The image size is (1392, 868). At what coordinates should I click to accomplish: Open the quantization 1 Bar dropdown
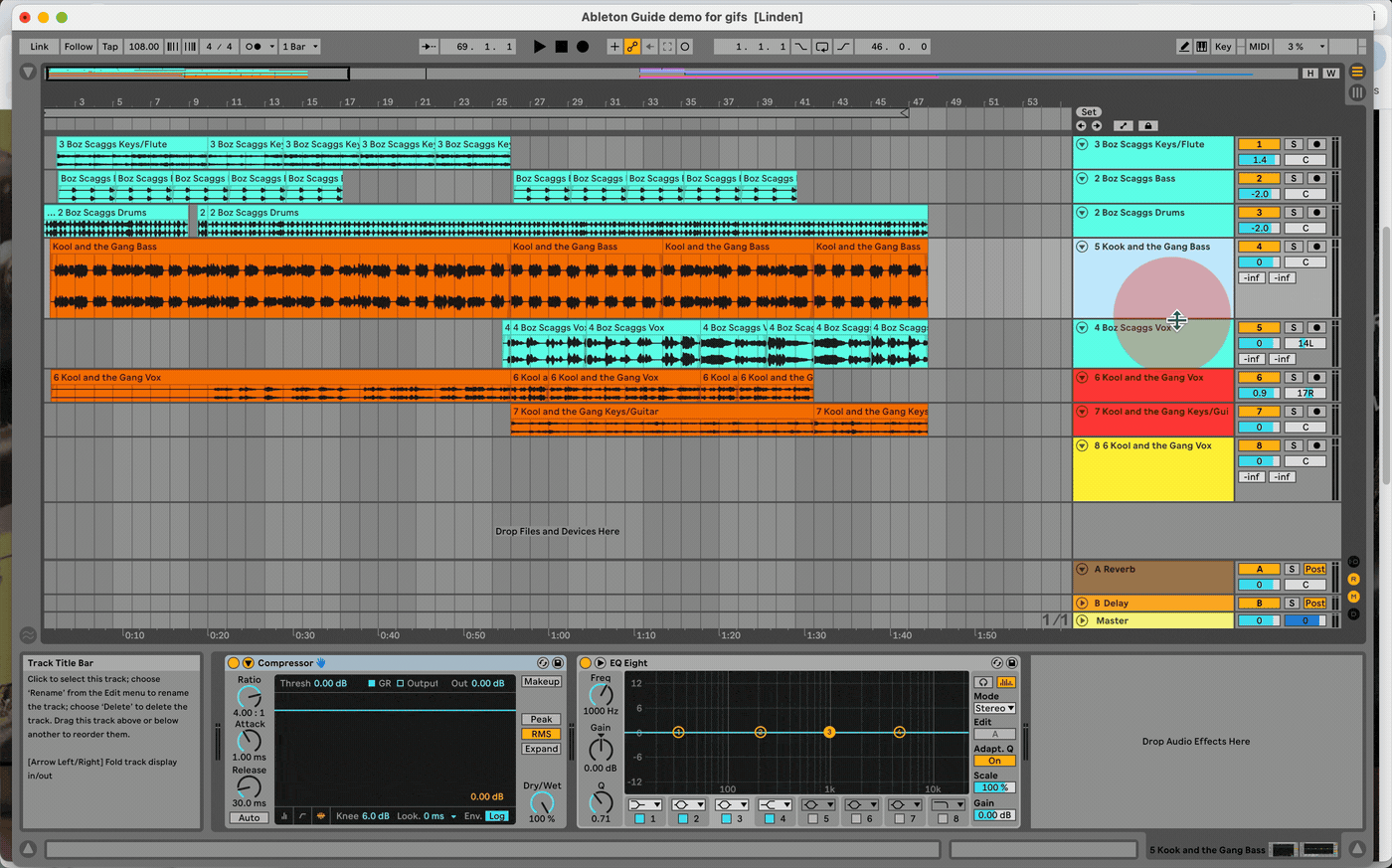click(300, 47)
